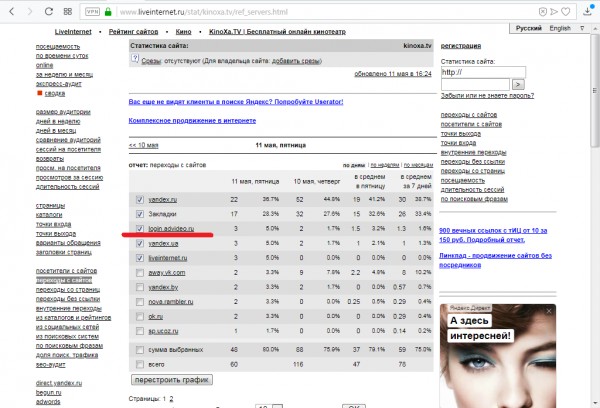The width and height of the screenshot is (600, 408).
Task: Check the sp.ucoz.ru row checkbox
Action: pyautogui.click(x=140, y=331)
